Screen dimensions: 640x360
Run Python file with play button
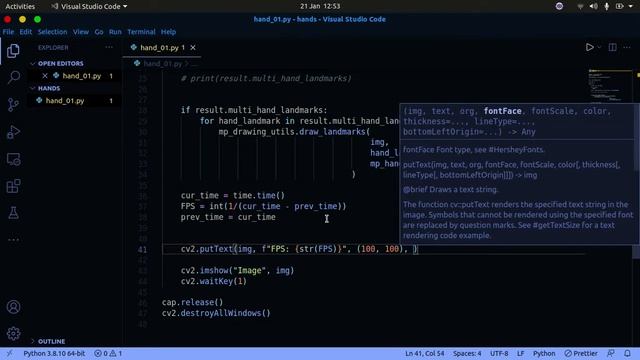[589, 47]
